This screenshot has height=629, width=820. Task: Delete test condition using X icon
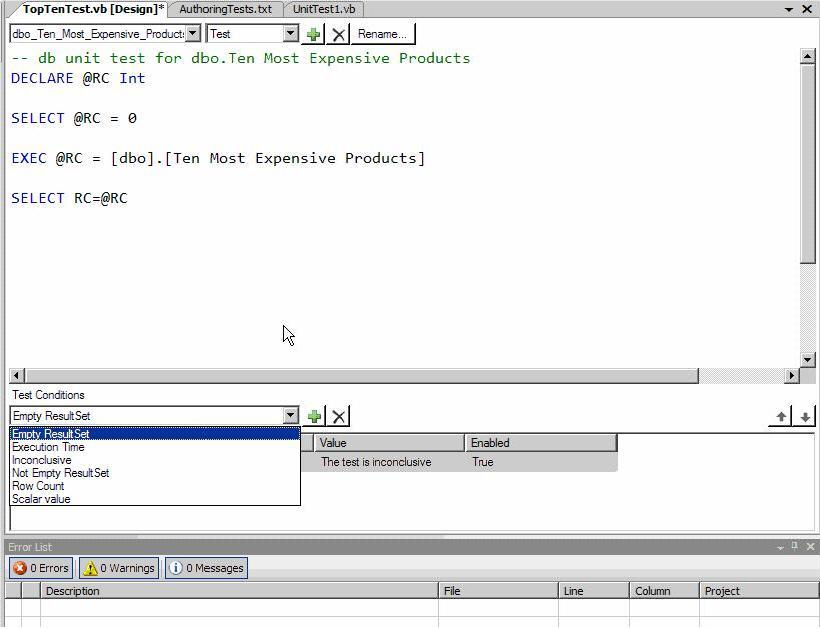pyautogui.click(x=339, y=416)
